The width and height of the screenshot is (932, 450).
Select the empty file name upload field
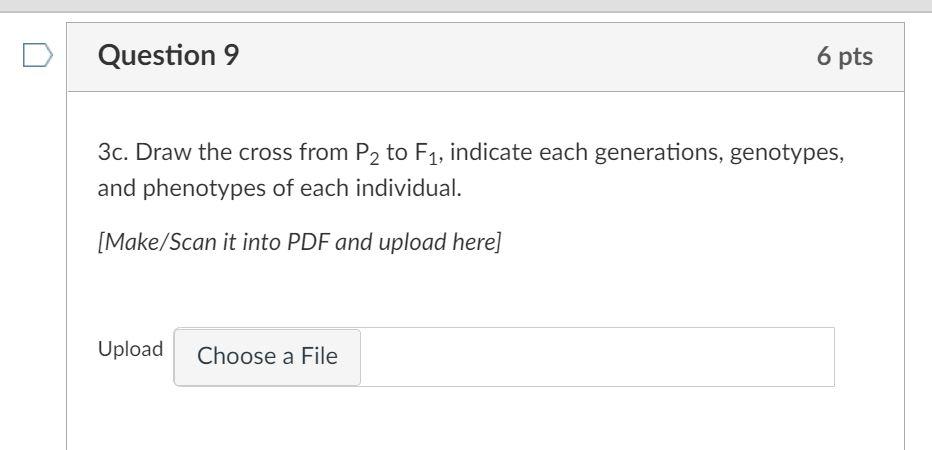click(597, 357)
